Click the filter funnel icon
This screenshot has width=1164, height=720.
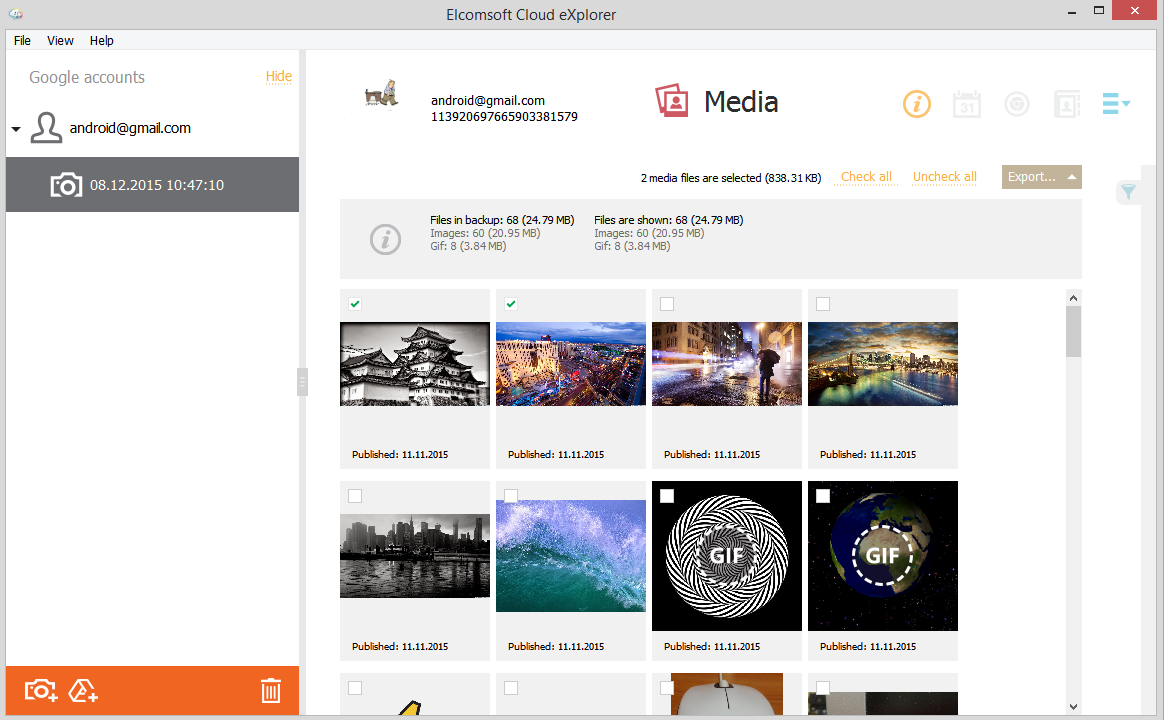tap(1128, 192)
